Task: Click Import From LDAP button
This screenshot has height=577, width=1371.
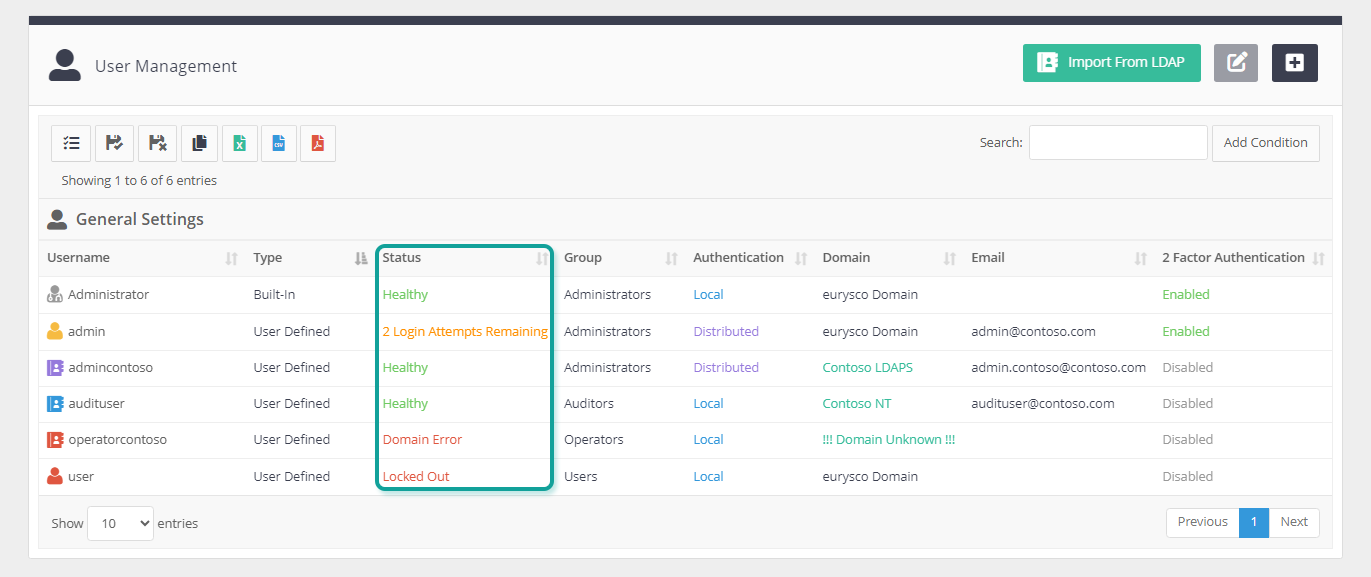Action: tap(1111, 62)
